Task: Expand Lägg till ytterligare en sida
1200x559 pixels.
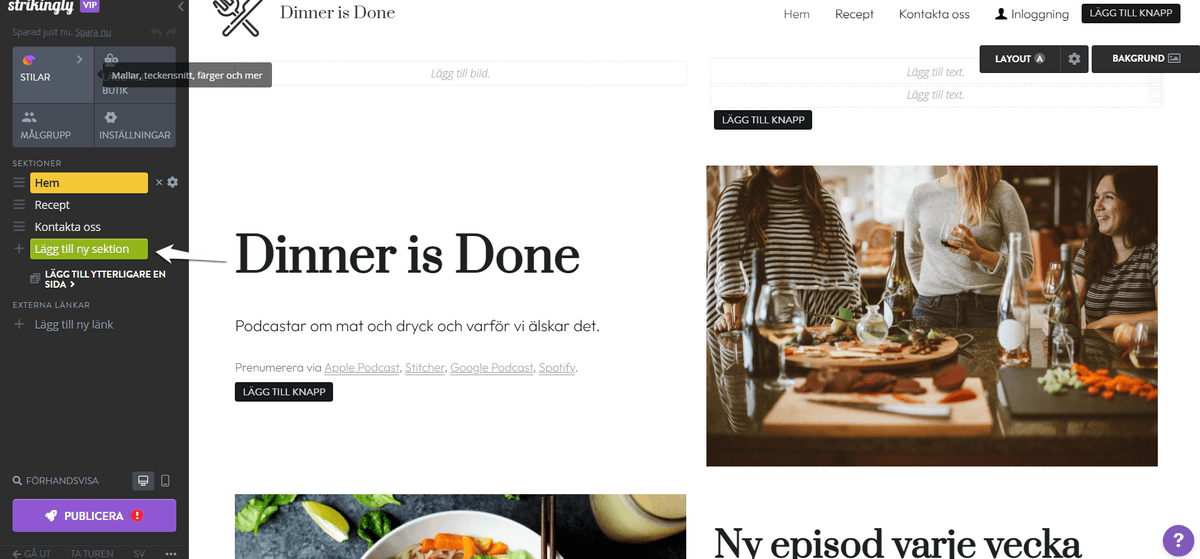Action: [x=98, y=279]
